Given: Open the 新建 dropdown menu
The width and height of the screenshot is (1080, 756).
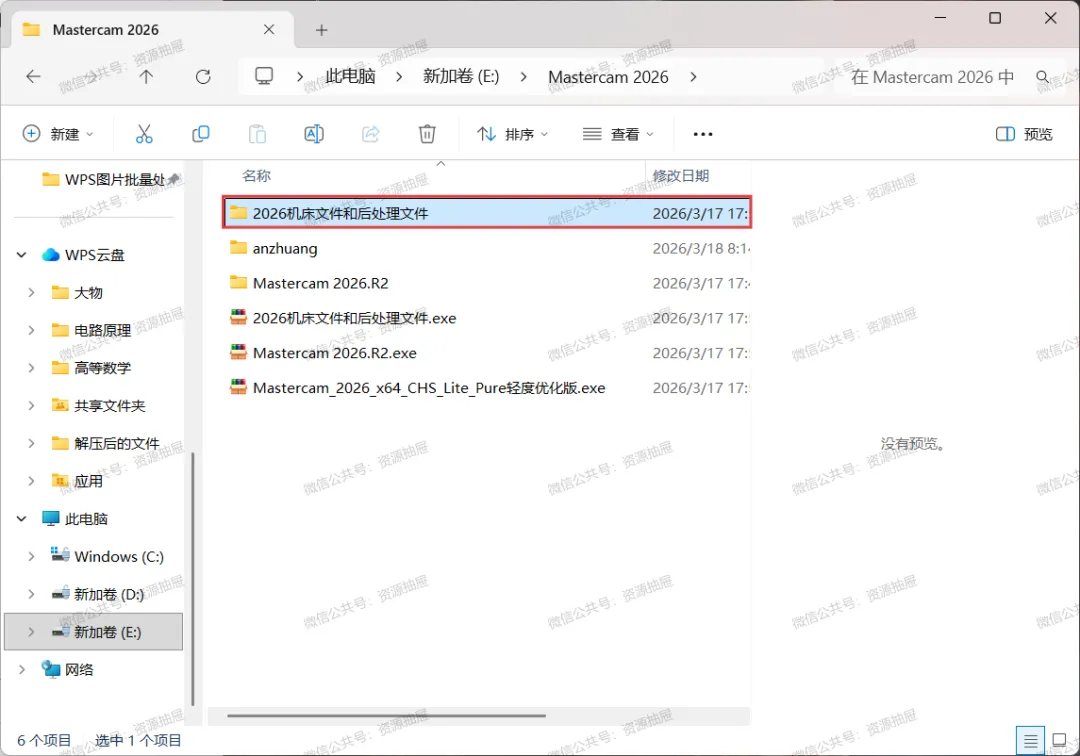Looking at the screenshot, I should pos(58,134).
